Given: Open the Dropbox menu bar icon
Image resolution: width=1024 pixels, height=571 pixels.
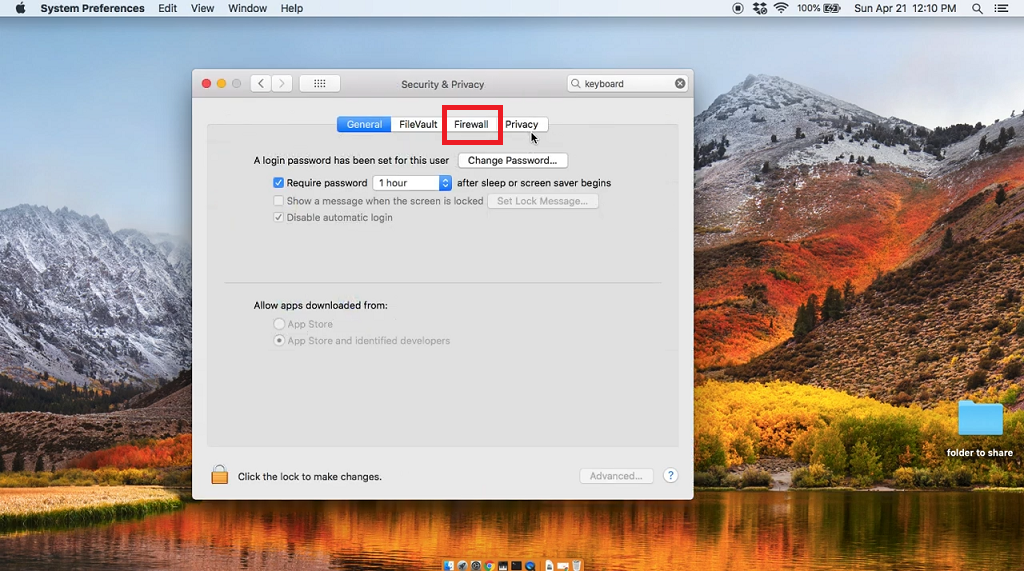Looking at the screenshot, I should (760, 8).
